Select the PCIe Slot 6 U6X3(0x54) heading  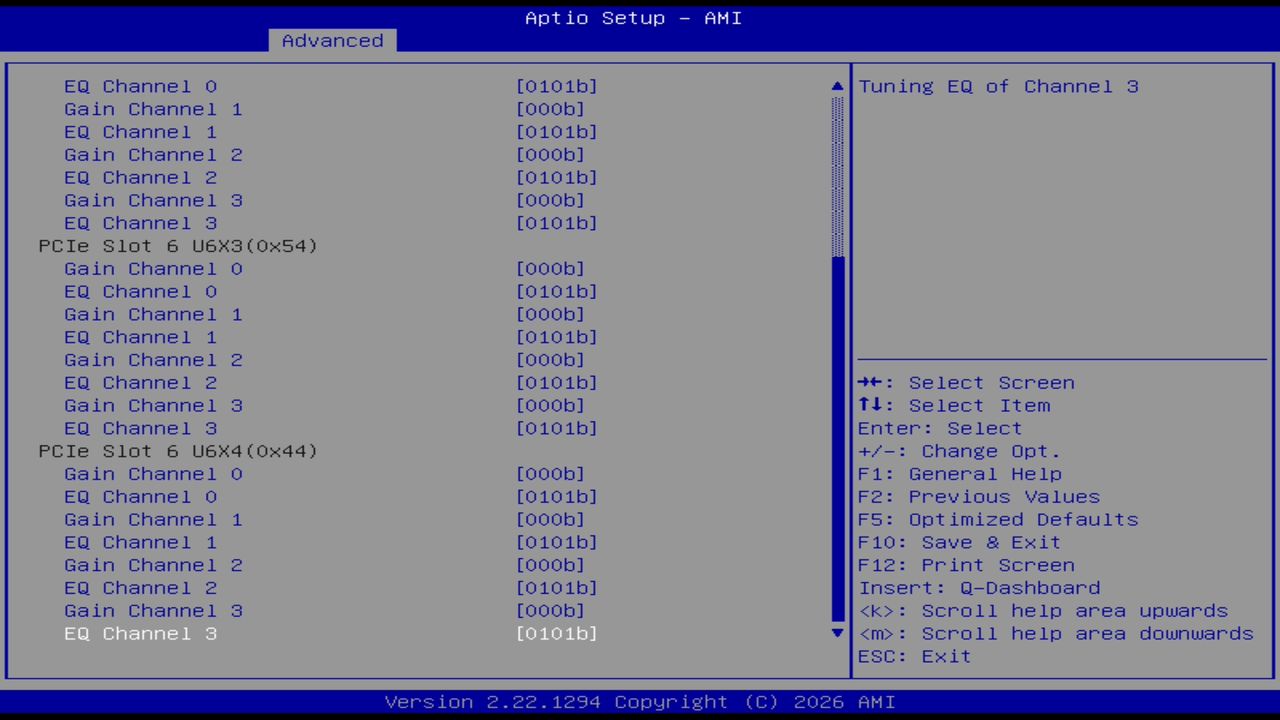[177, 245]
